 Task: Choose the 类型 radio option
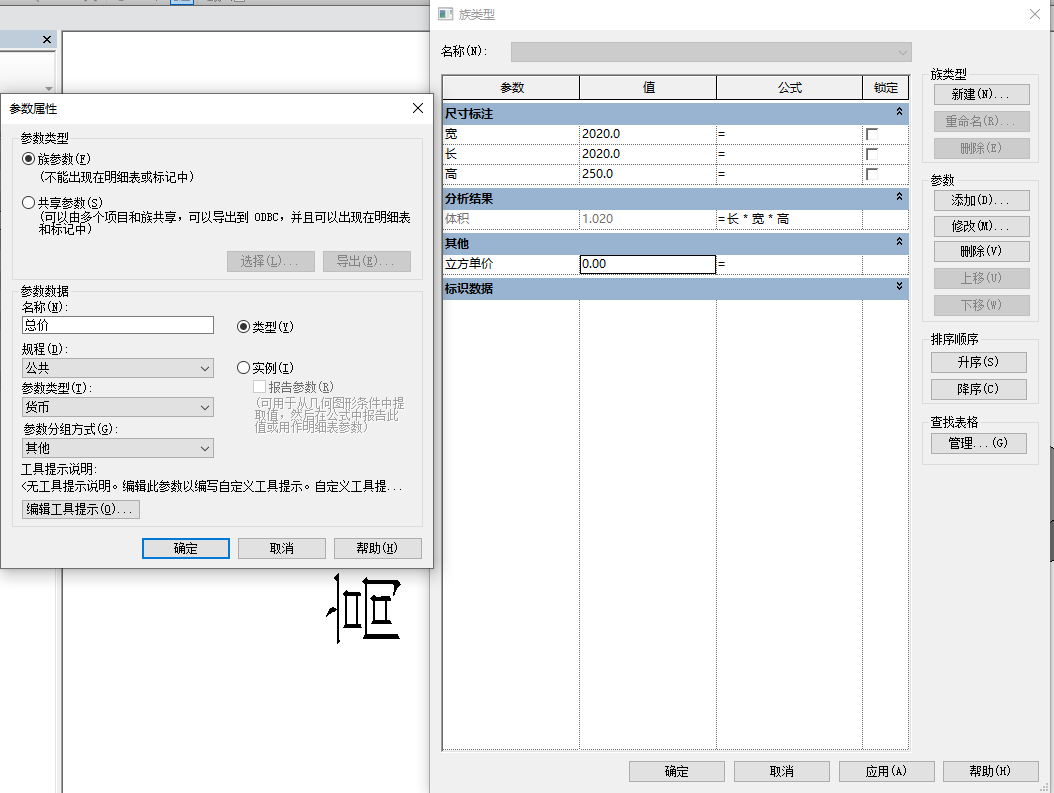[243, 327]
